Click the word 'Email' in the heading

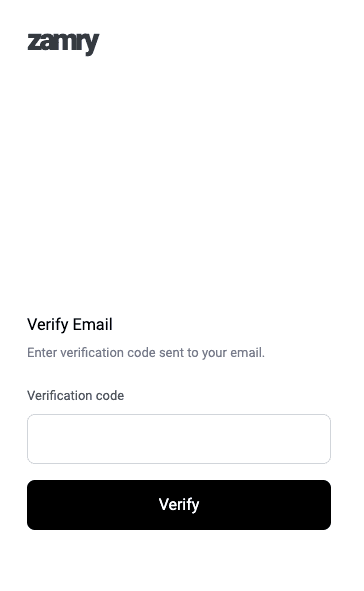point(93,325)
